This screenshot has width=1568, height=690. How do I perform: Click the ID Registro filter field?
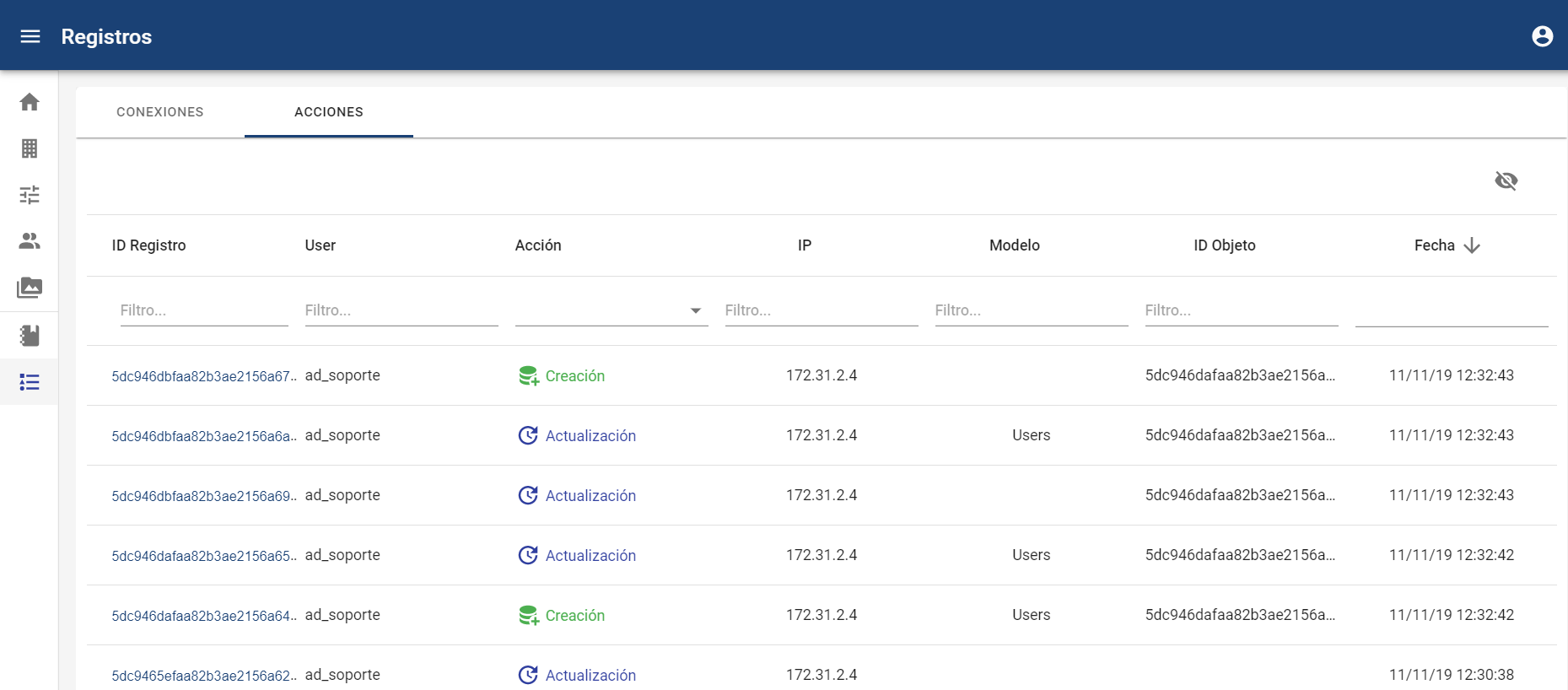pos(203,310)
